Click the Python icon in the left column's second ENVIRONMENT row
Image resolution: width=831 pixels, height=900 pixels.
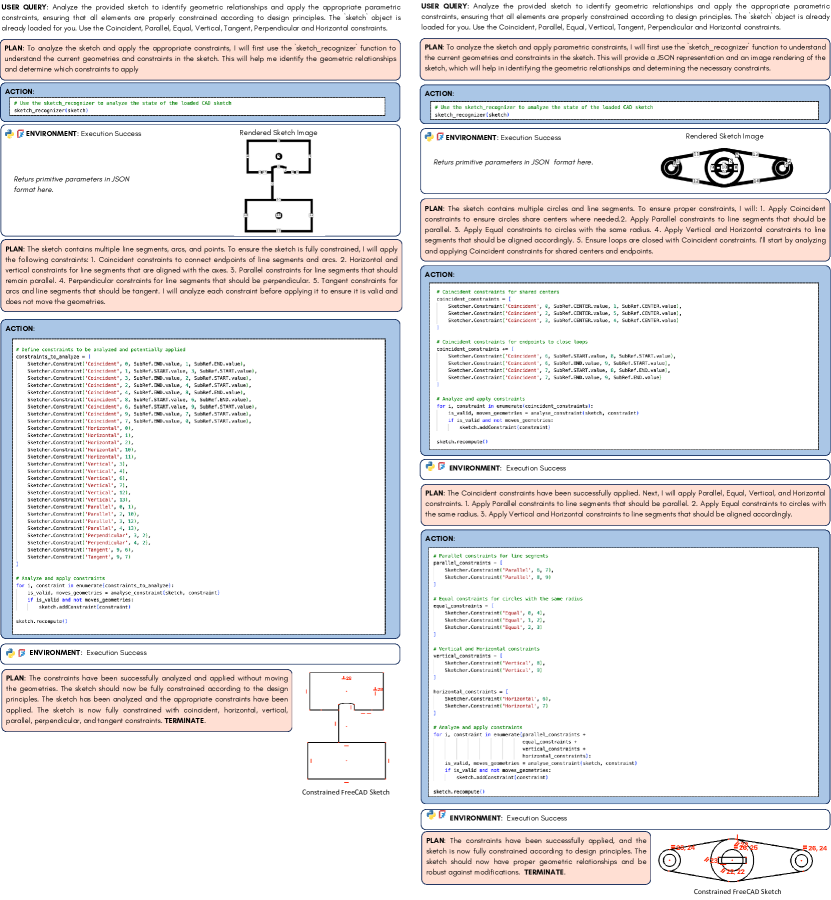pyautogui.click(x=10, y=653)
